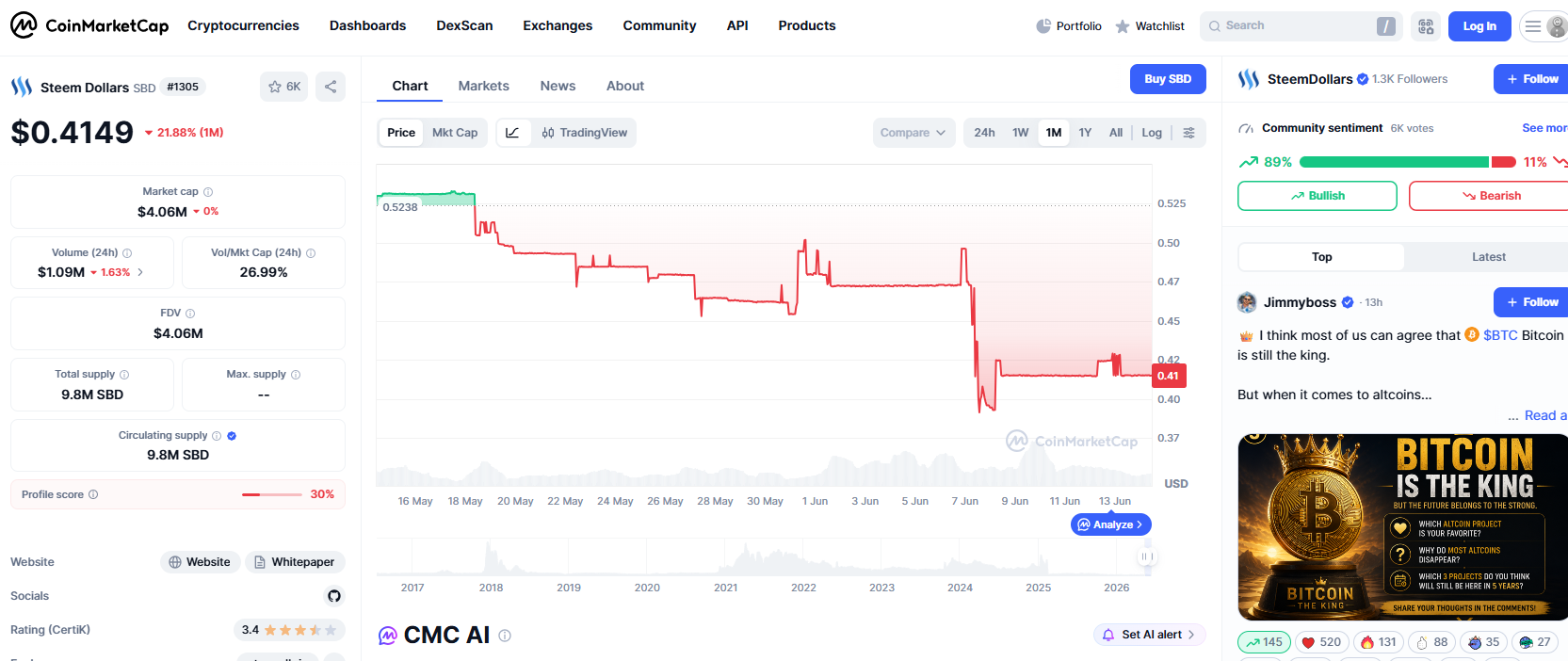Open the GitHub social icon

(x=334, y=596)
